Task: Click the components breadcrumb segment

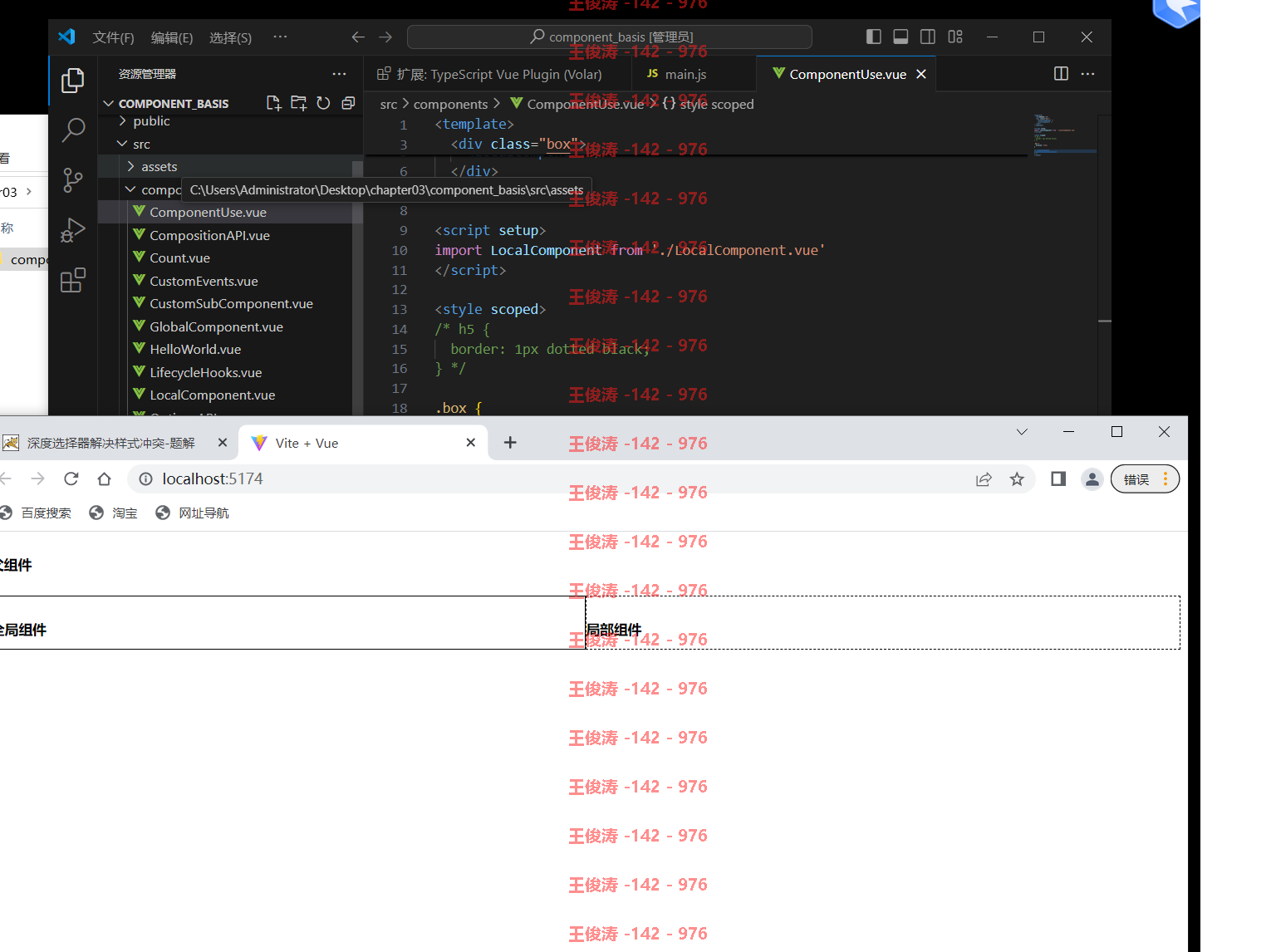Action: click(x=450, y=104)
